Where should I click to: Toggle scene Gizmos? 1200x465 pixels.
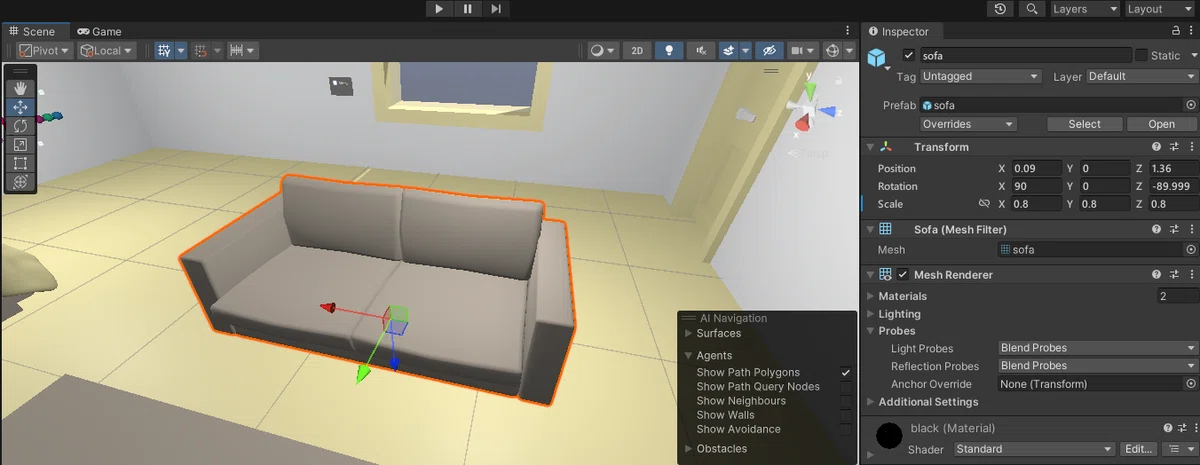pos(832,50)
